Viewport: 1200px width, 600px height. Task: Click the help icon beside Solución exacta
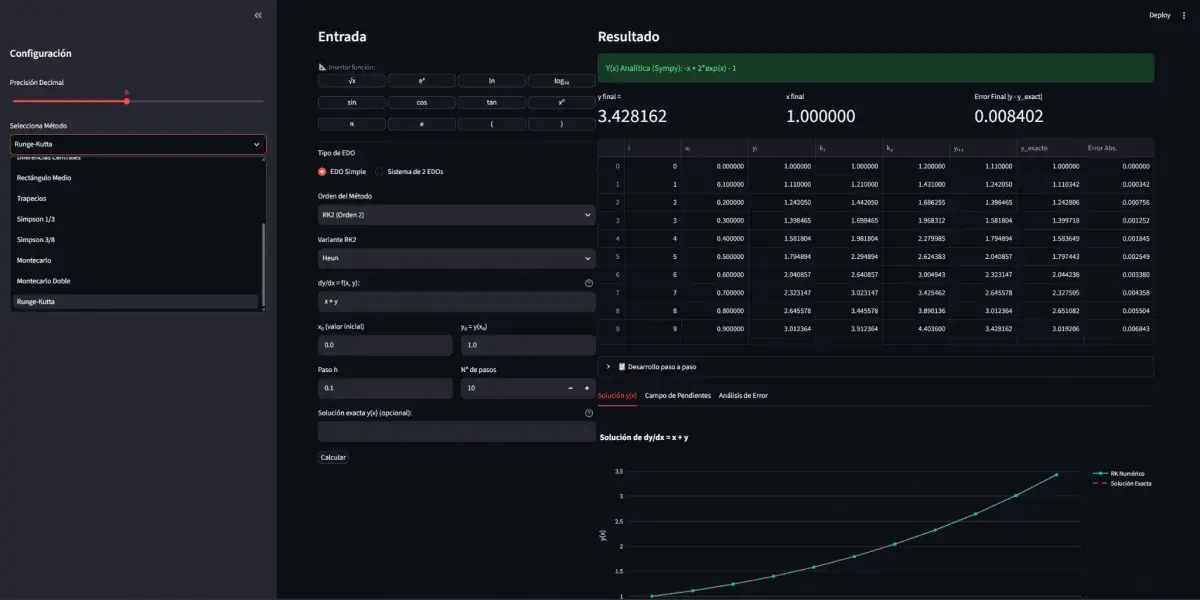589,413
